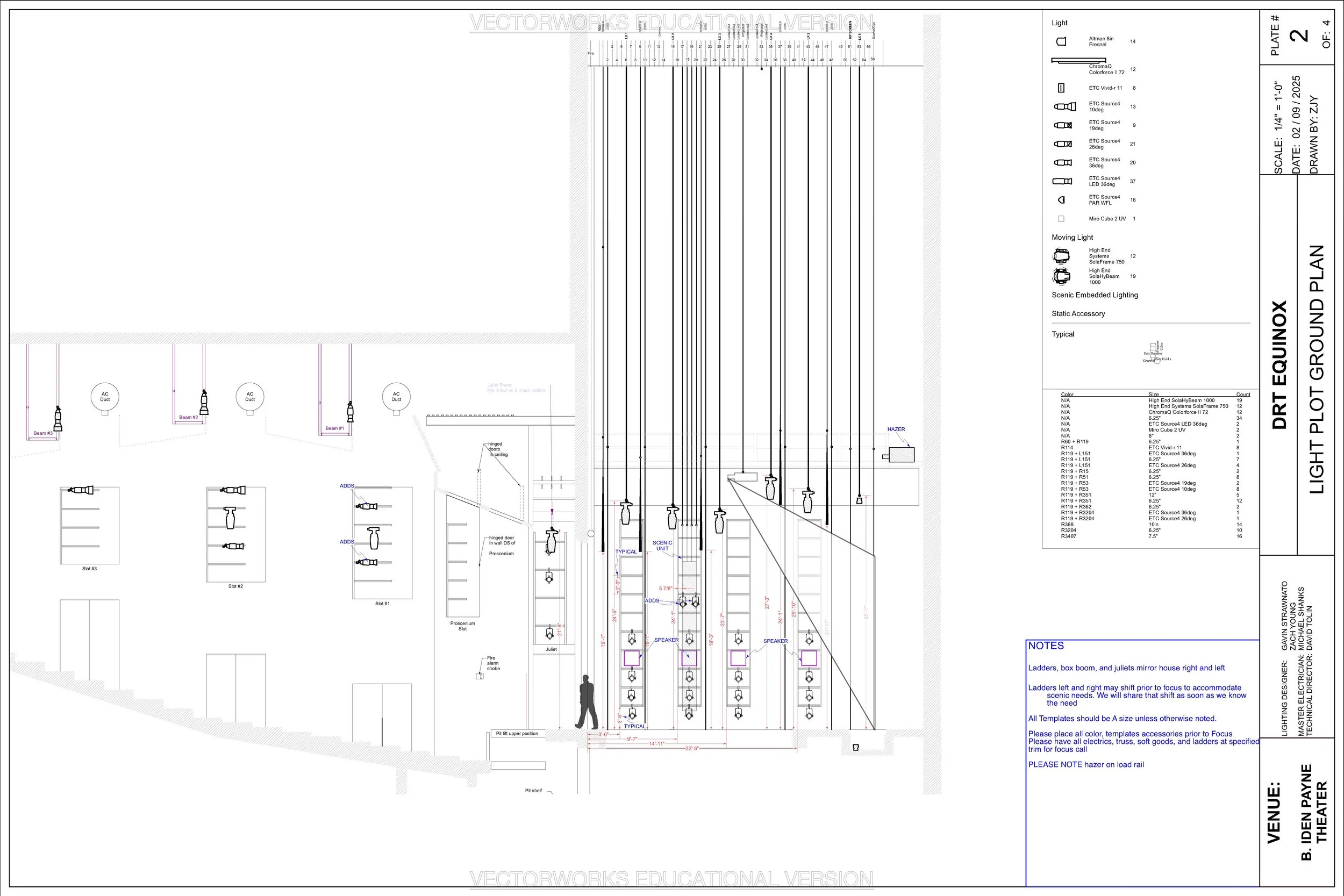Select the Miro Cube 2 UV square symbol

1061,219
